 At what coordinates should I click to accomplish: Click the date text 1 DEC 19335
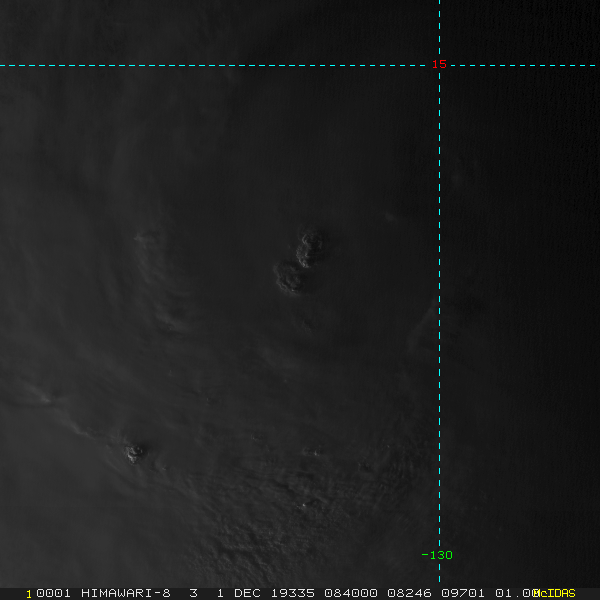click(266, 593)
